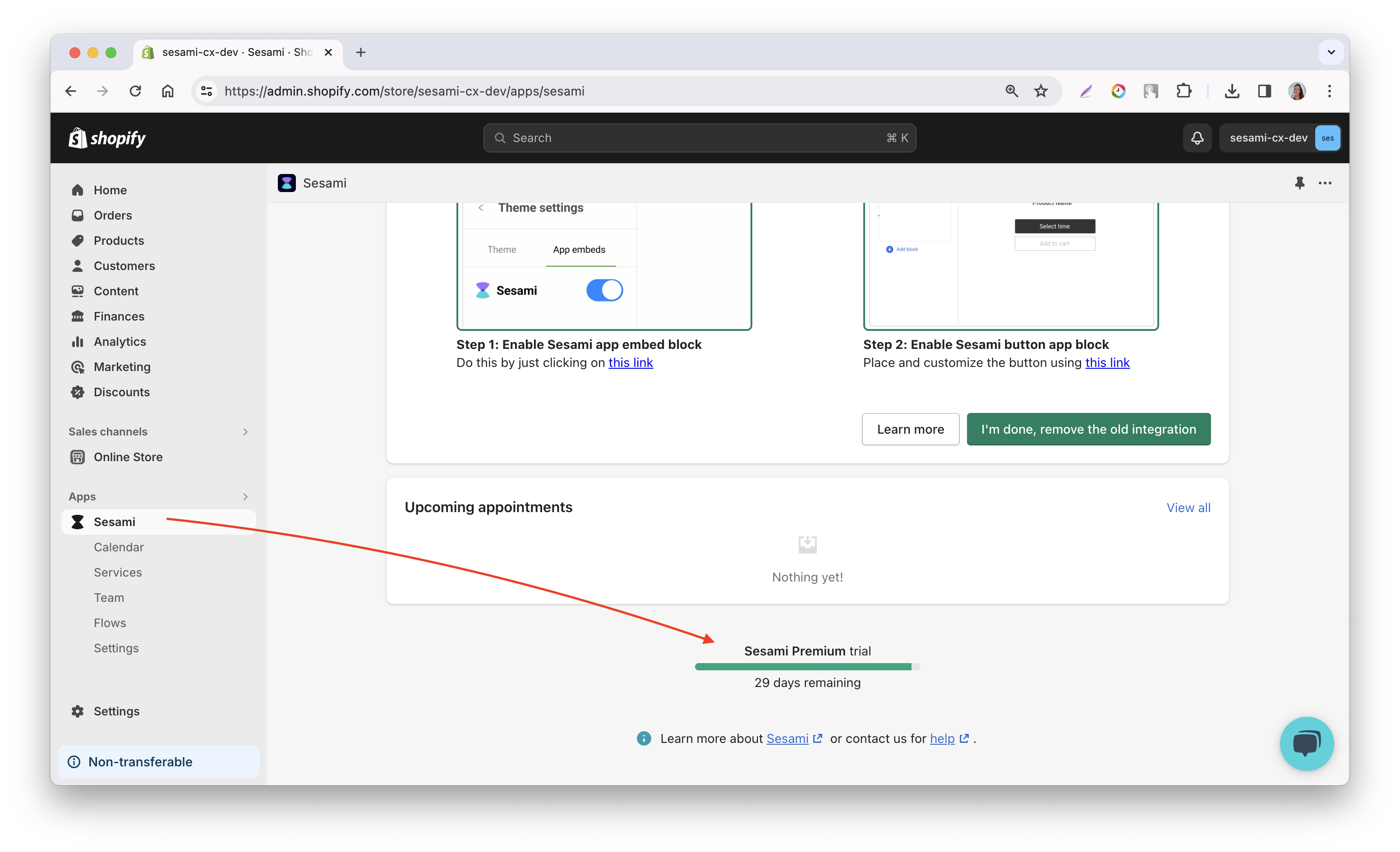Focus the Shopify Search field

pyautogui.click(x=700, y=138)
